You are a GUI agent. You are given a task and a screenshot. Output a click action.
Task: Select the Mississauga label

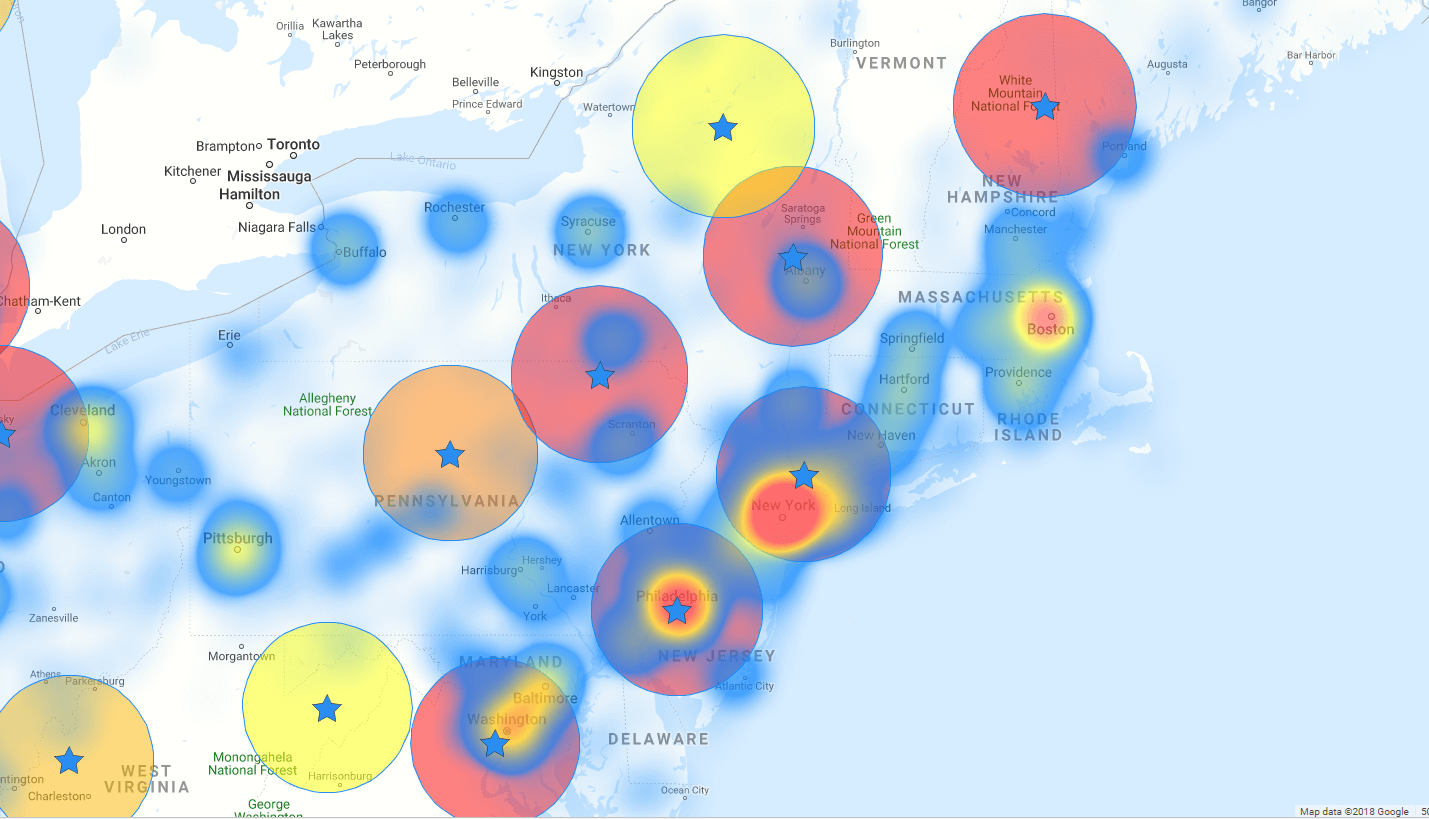tap(269, 176)
